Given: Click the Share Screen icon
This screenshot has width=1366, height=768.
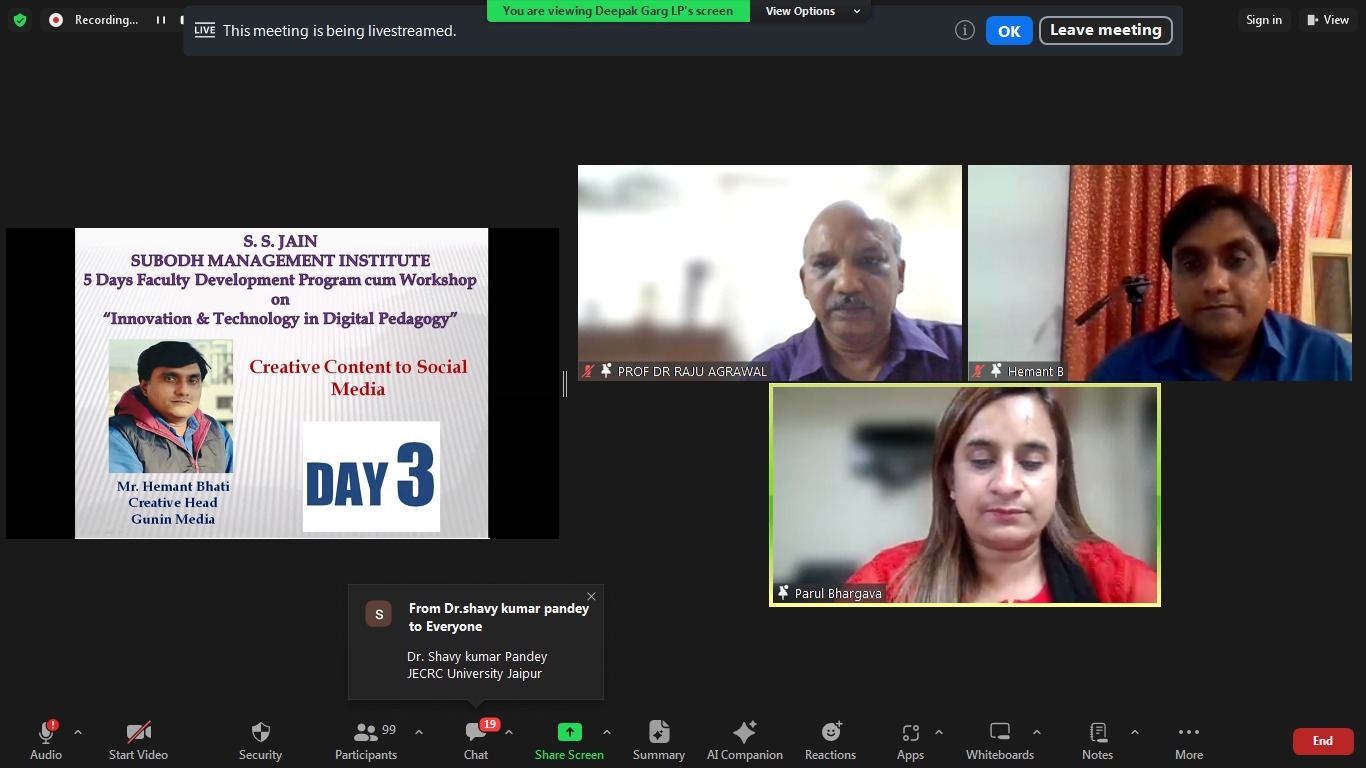Looking at the screenshot, I should tap(569, 733).
